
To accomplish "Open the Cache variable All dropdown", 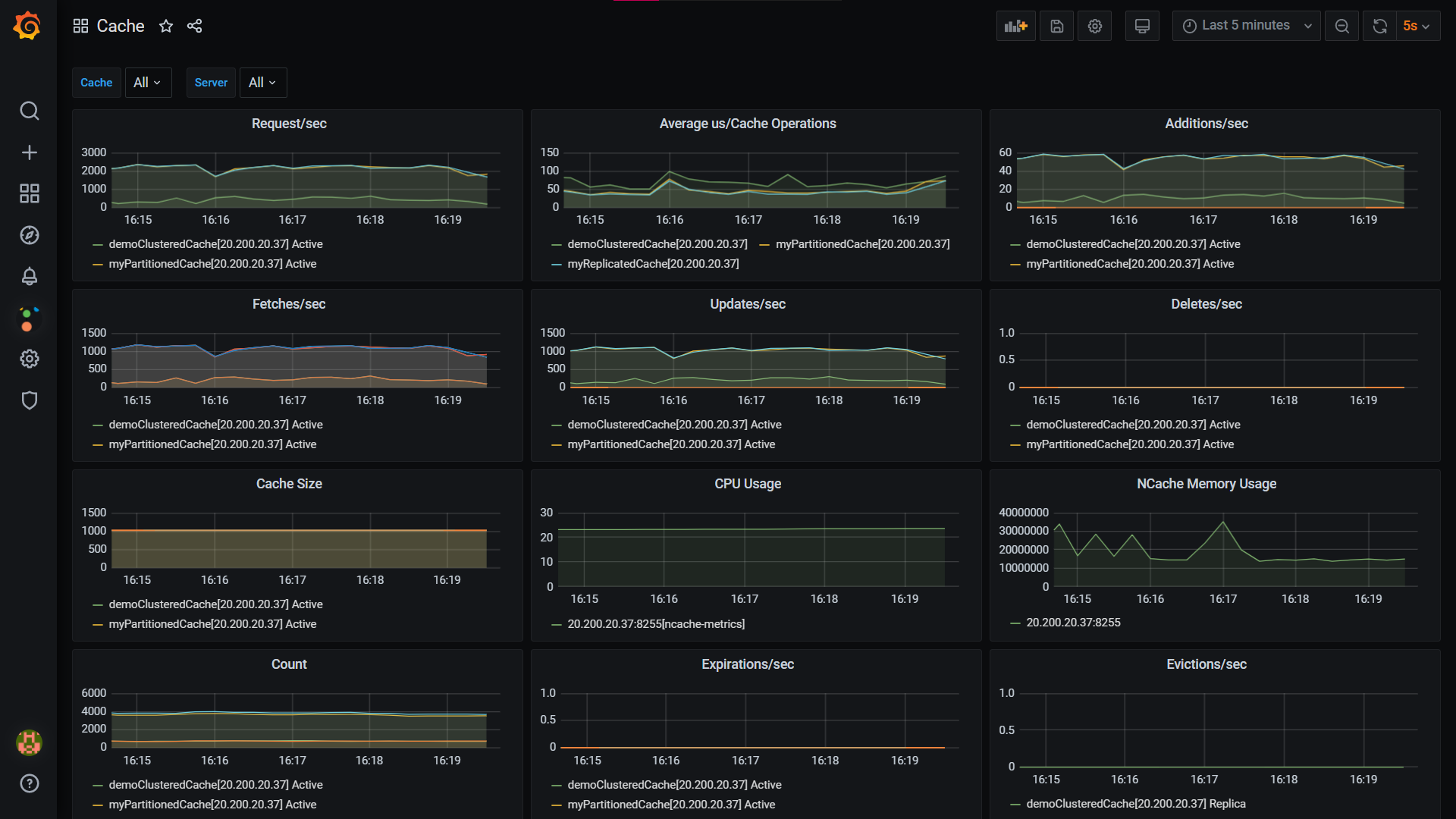I will [147, 83].
